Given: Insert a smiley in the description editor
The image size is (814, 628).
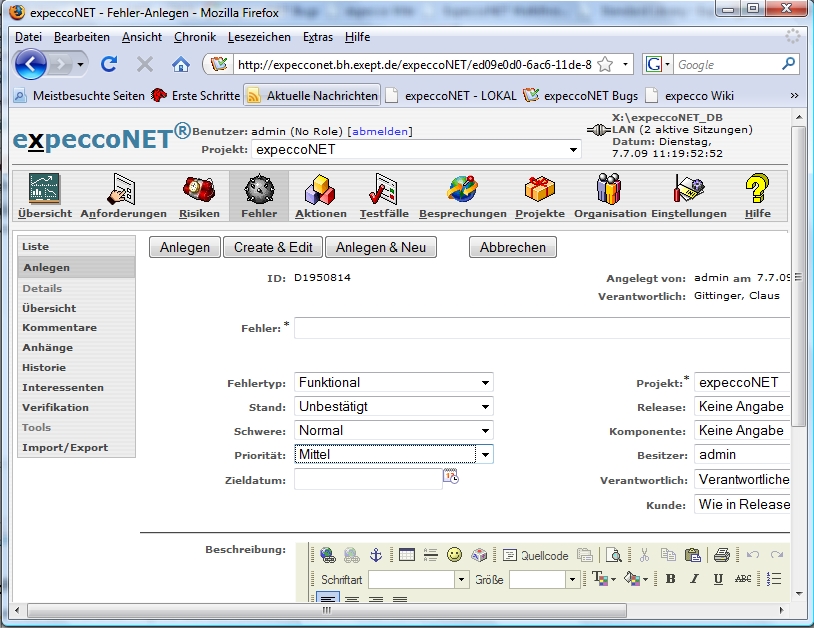Looking at the screenshot, I should click(454, 555).
